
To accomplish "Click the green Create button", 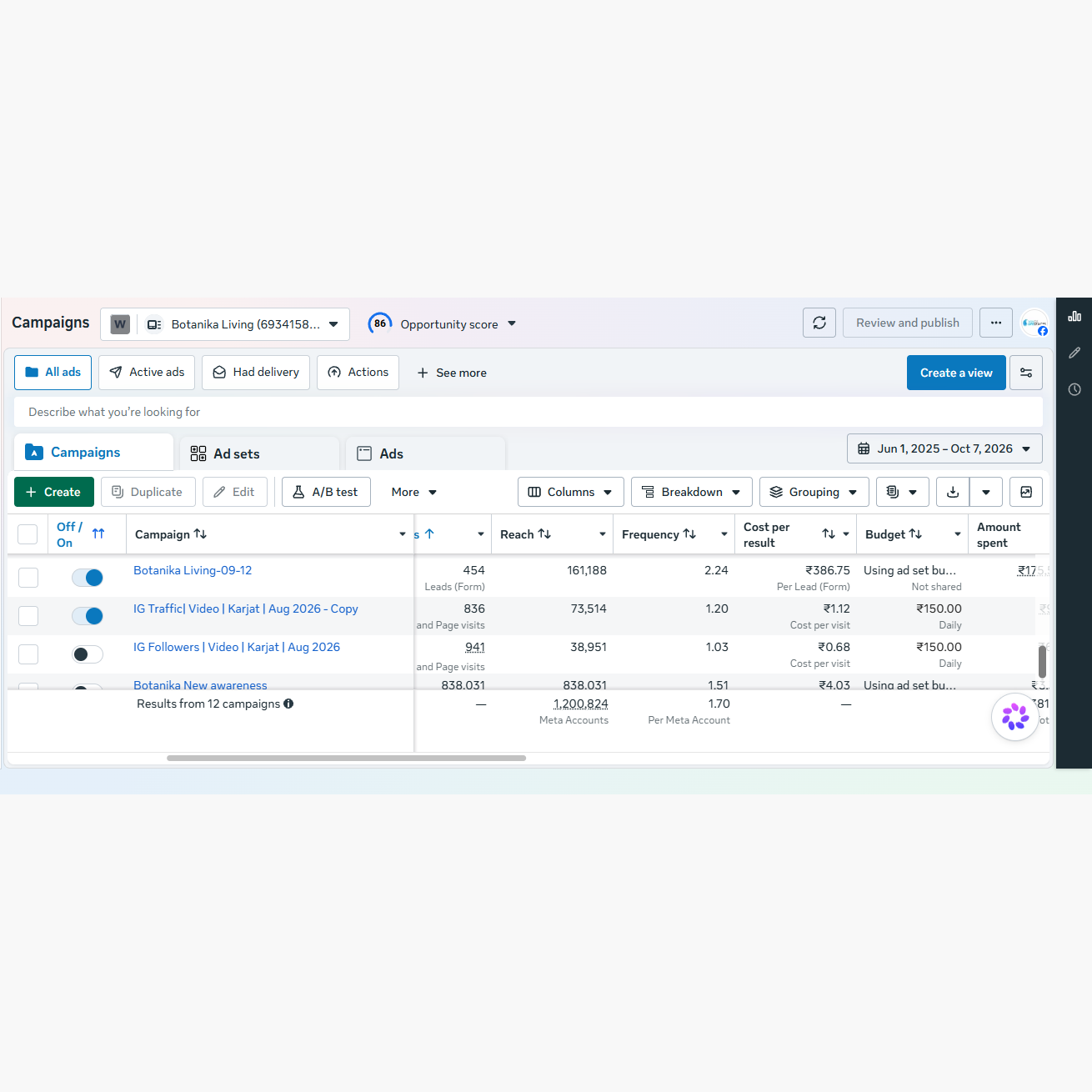I will 54,492.
